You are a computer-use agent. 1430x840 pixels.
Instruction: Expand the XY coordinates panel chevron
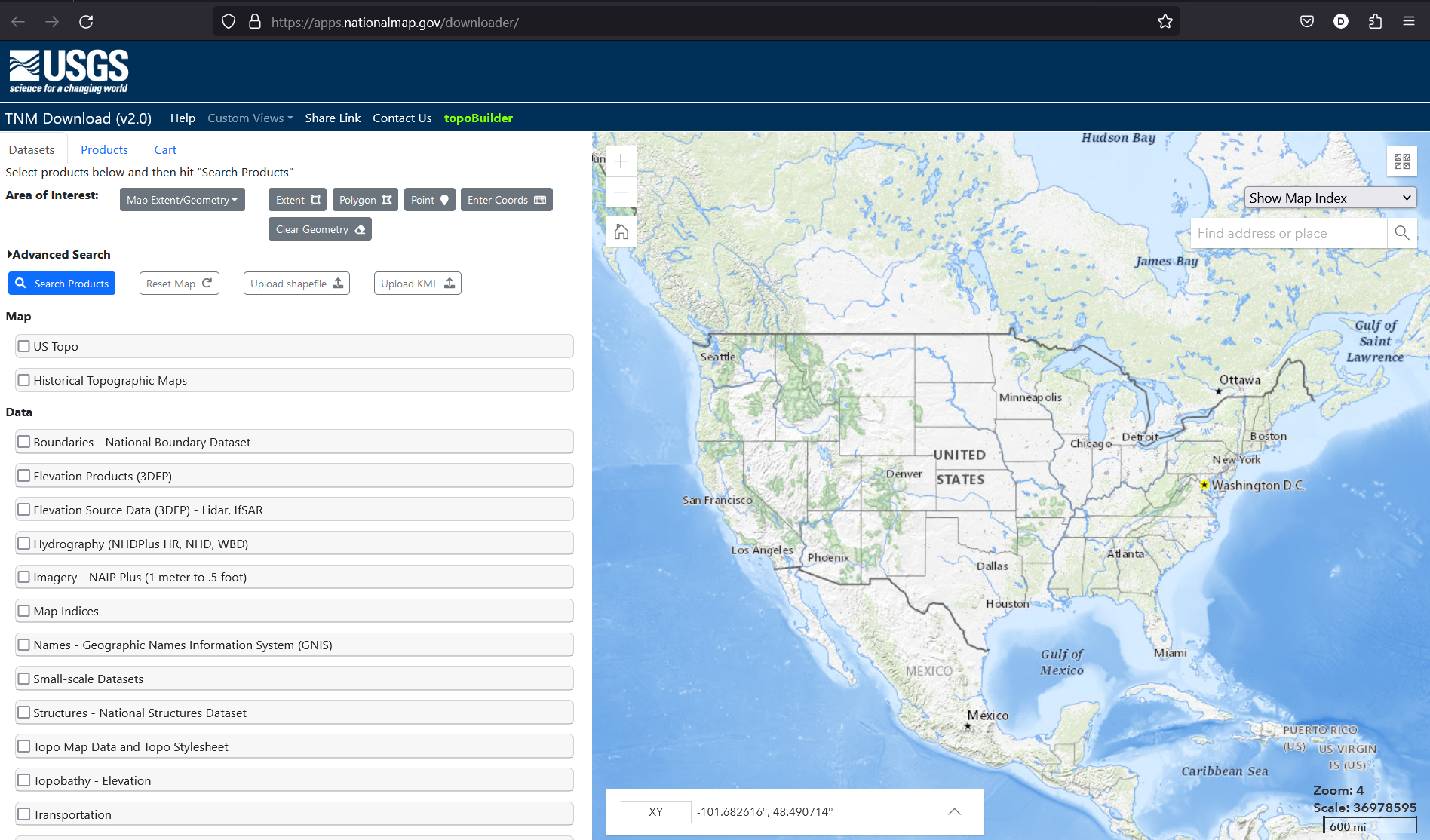954,812
